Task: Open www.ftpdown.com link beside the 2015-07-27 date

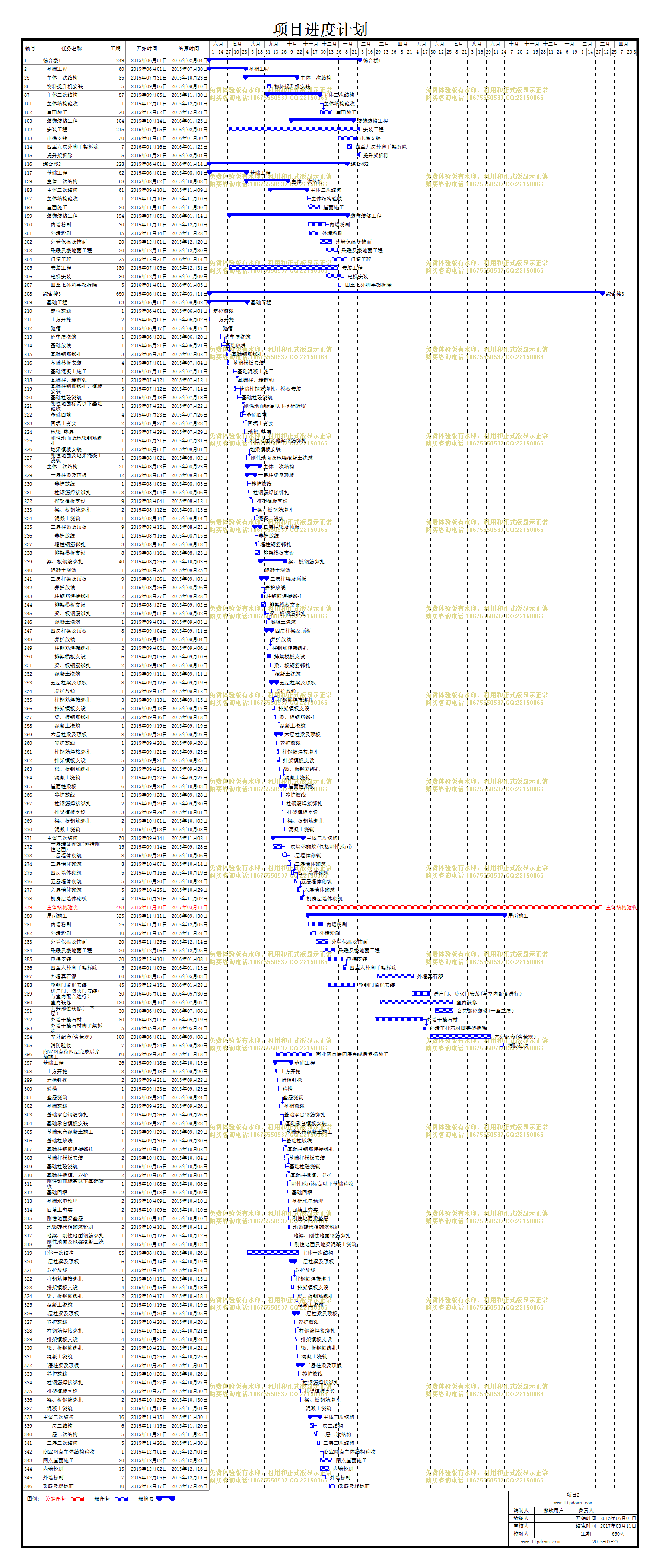Action: (540, 1541)
